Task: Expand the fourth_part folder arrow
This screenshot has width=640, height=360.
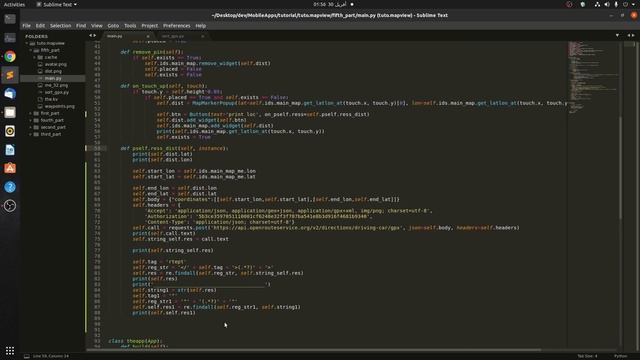Action: [31, 120]
